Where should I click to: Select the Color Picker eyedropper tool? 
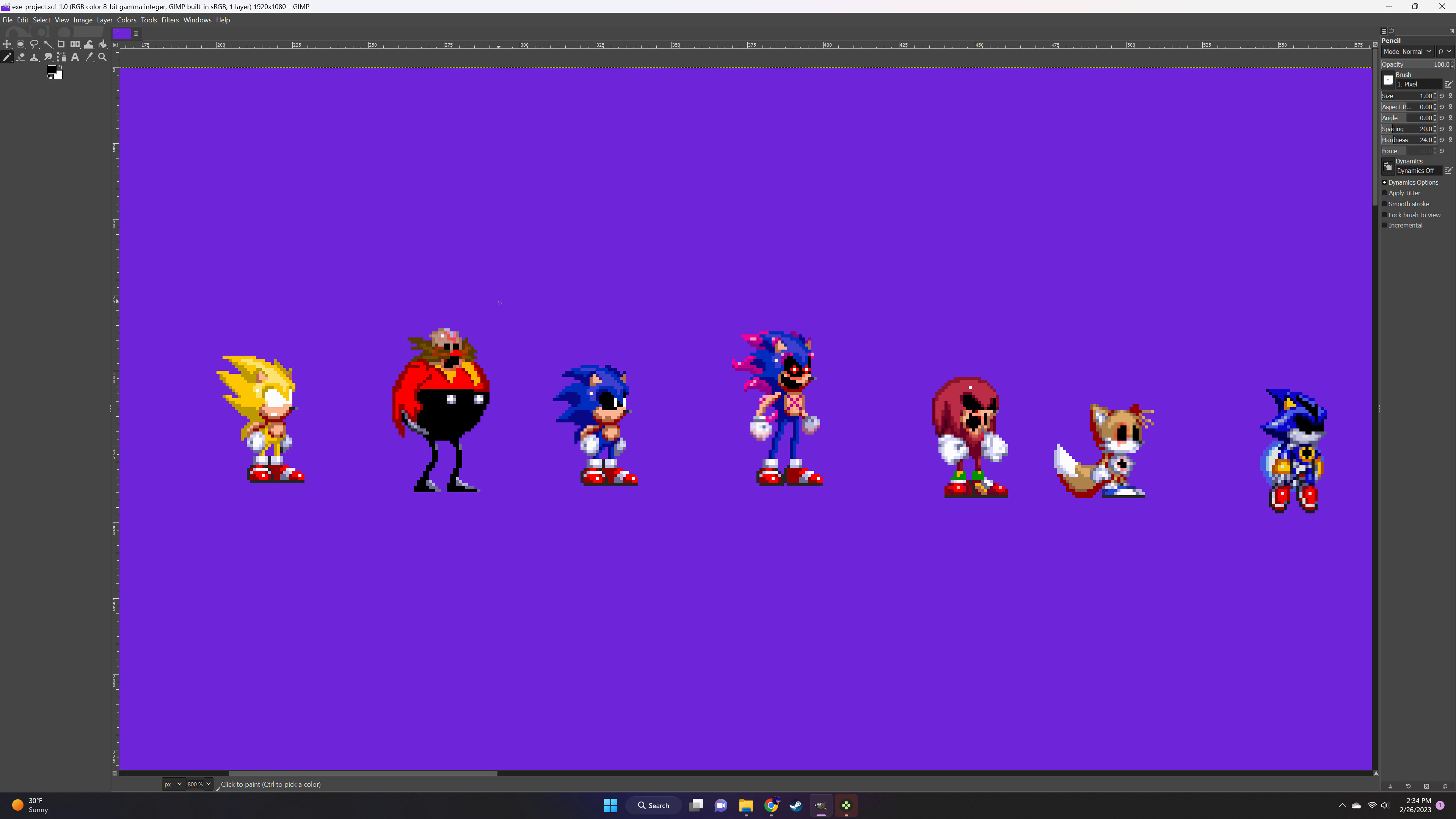[x=89, y=57]
